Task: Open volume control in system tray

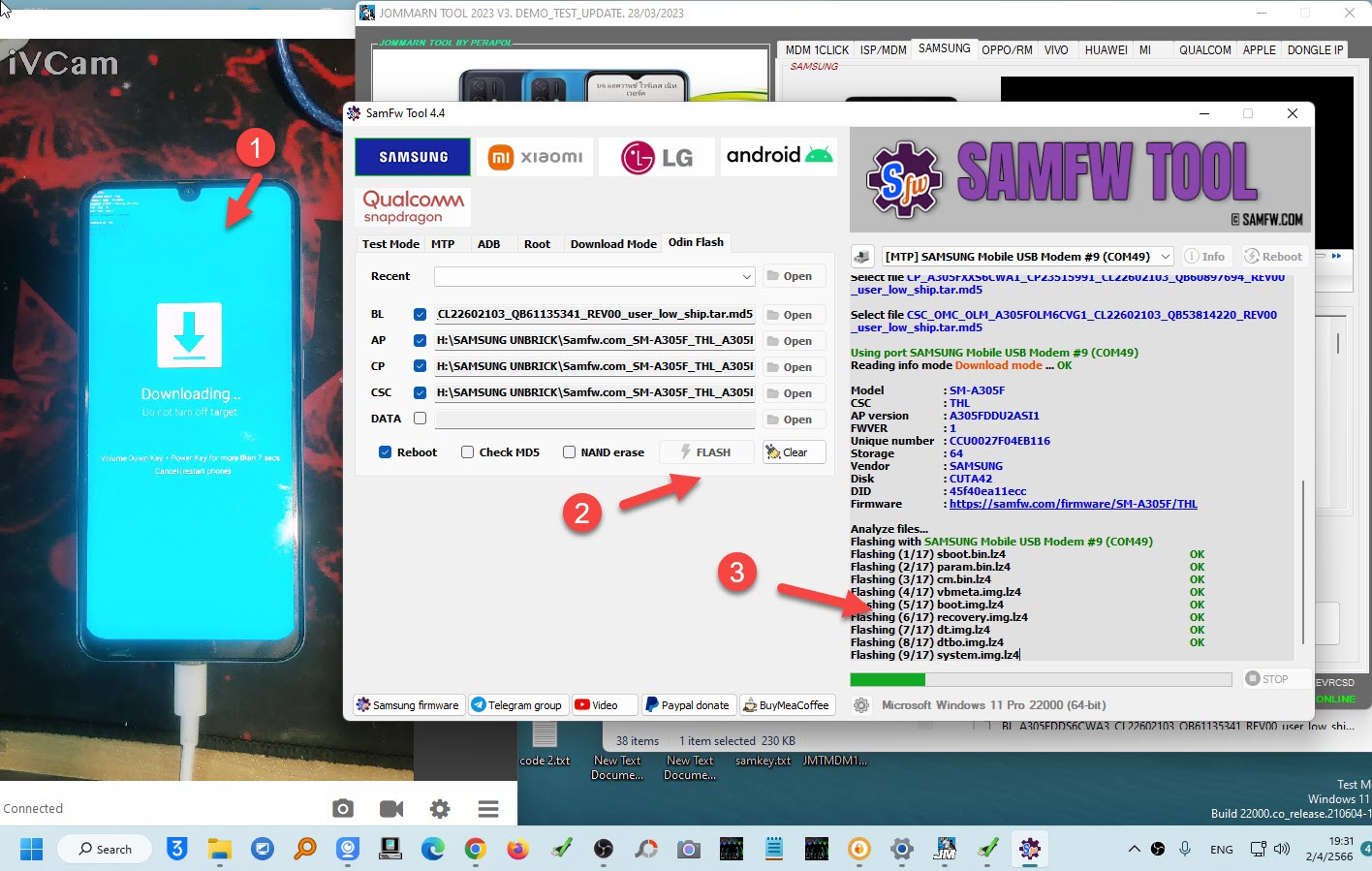Action: [1282, 849]
